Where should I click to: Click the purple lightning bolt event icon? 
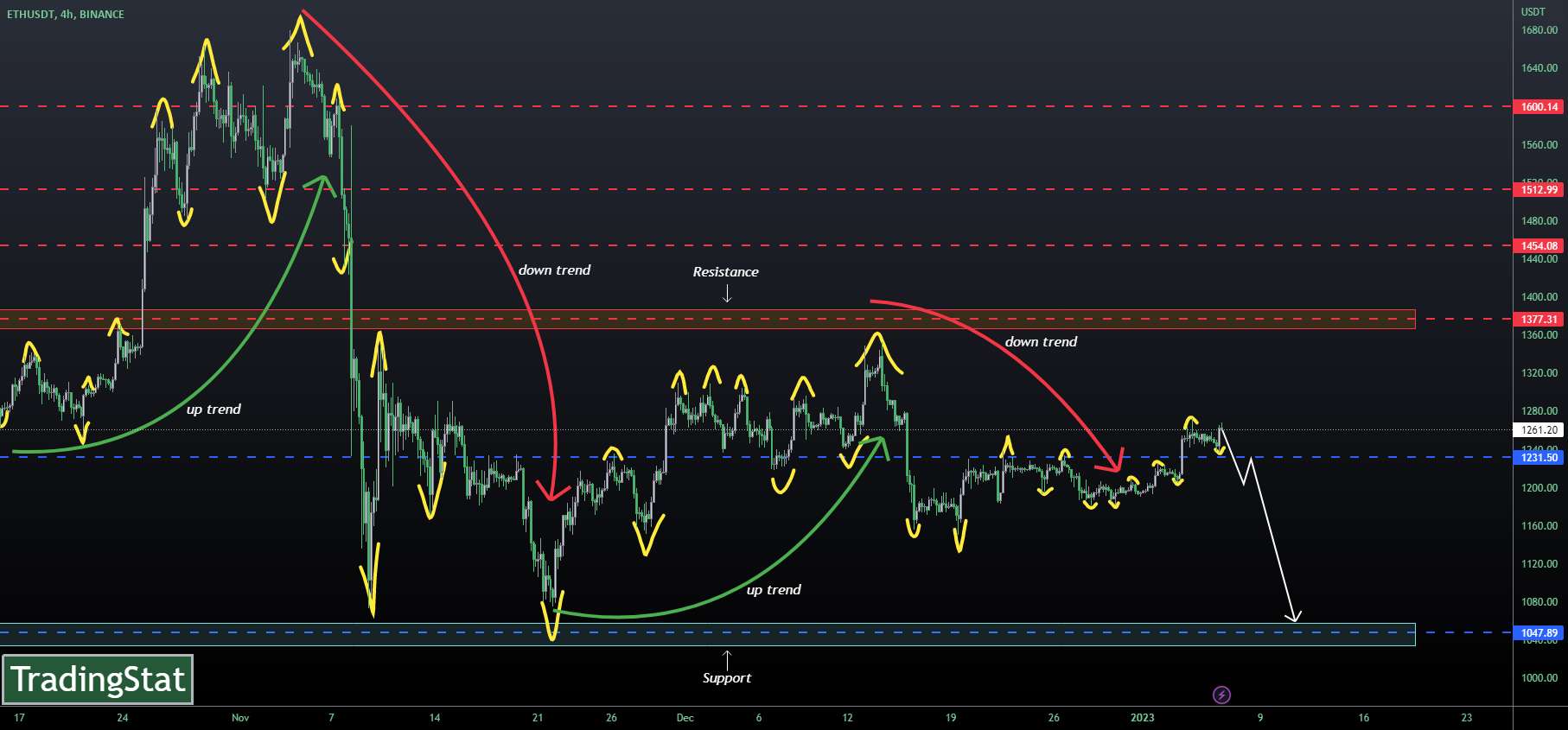(1221, 695)
